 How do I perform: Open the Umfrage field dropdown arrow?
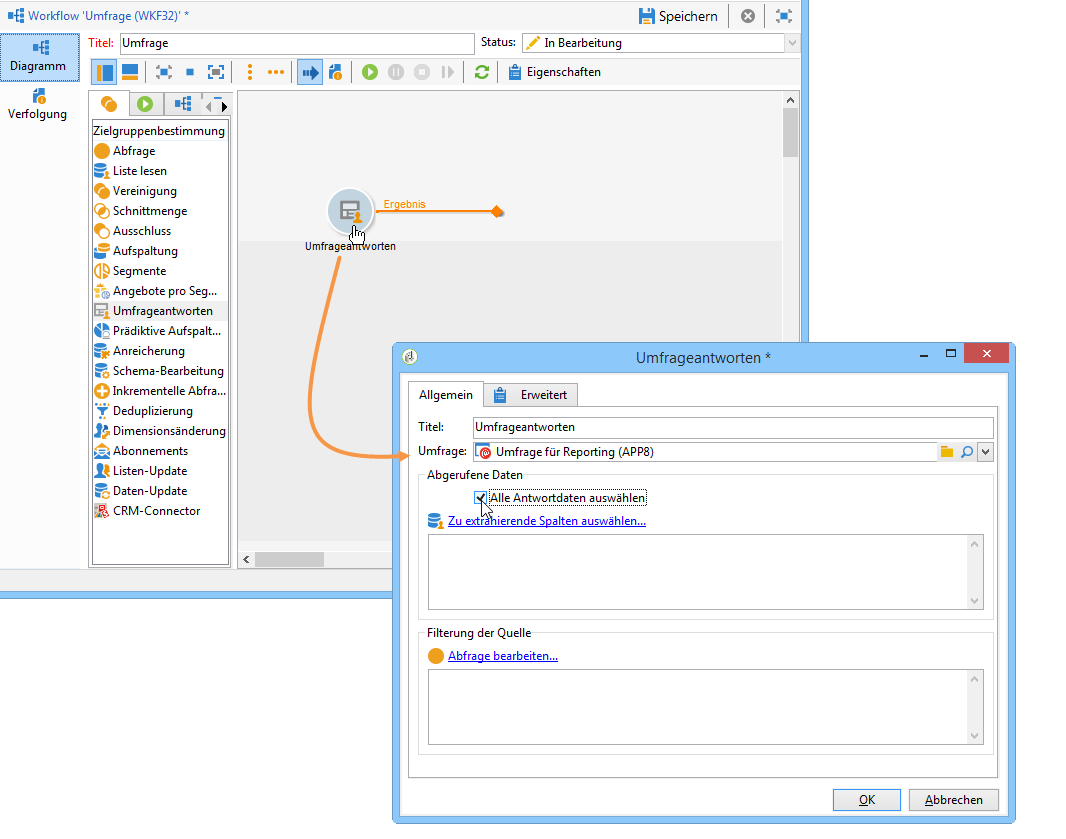coord(986,452)
